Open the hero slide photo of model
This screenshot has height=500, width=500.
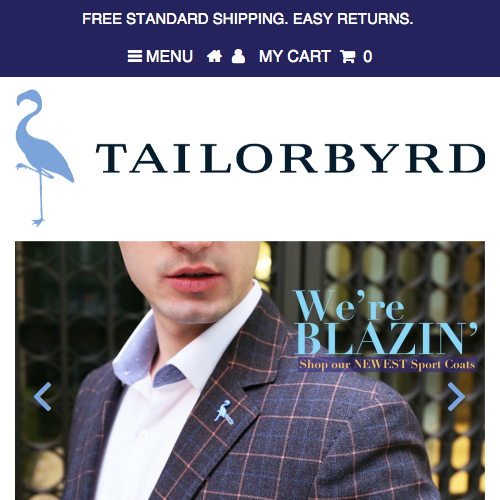[x=250, y=370]
